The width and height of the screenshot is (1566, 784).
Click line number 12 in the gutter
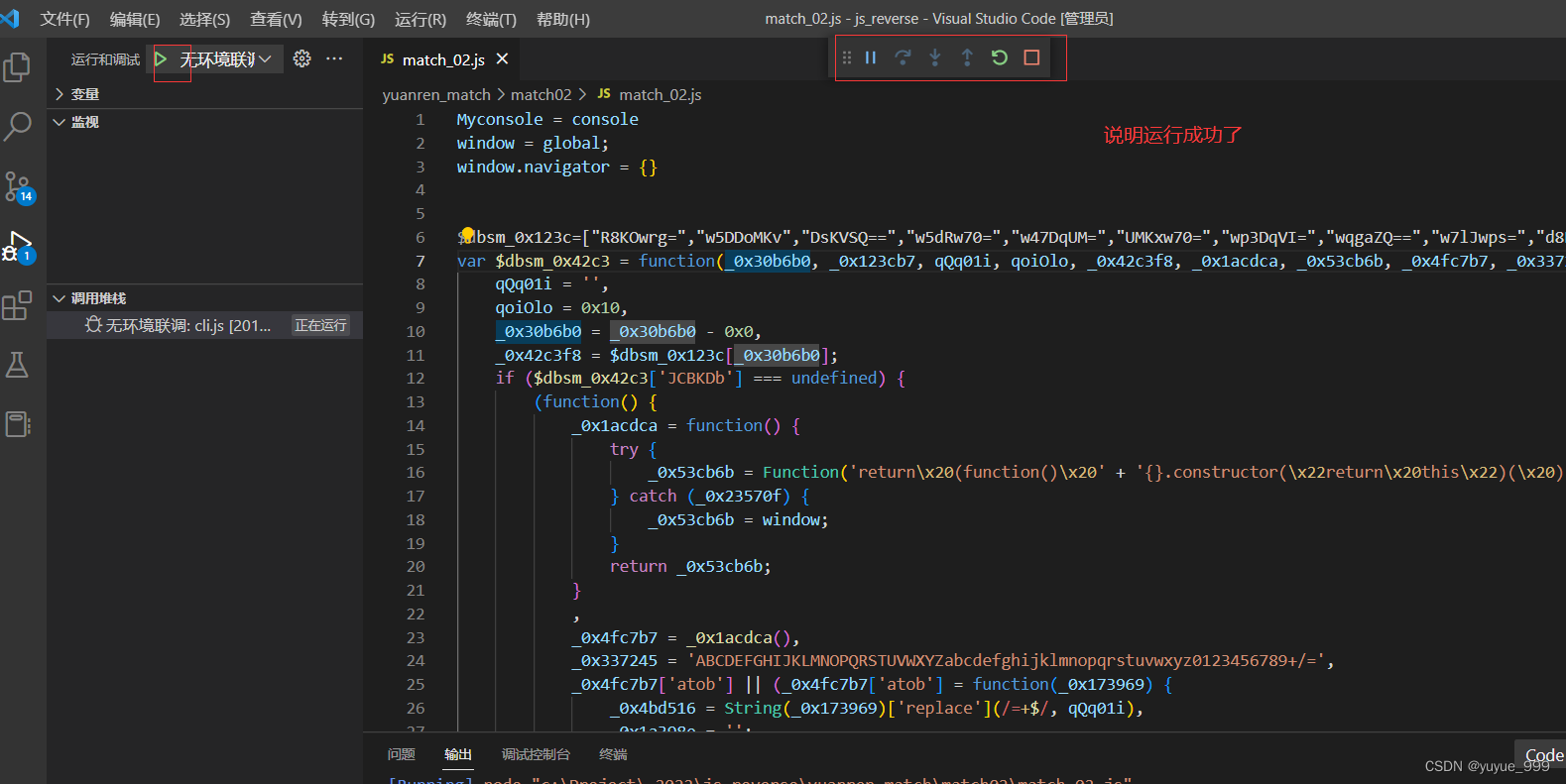pos(415,378)
